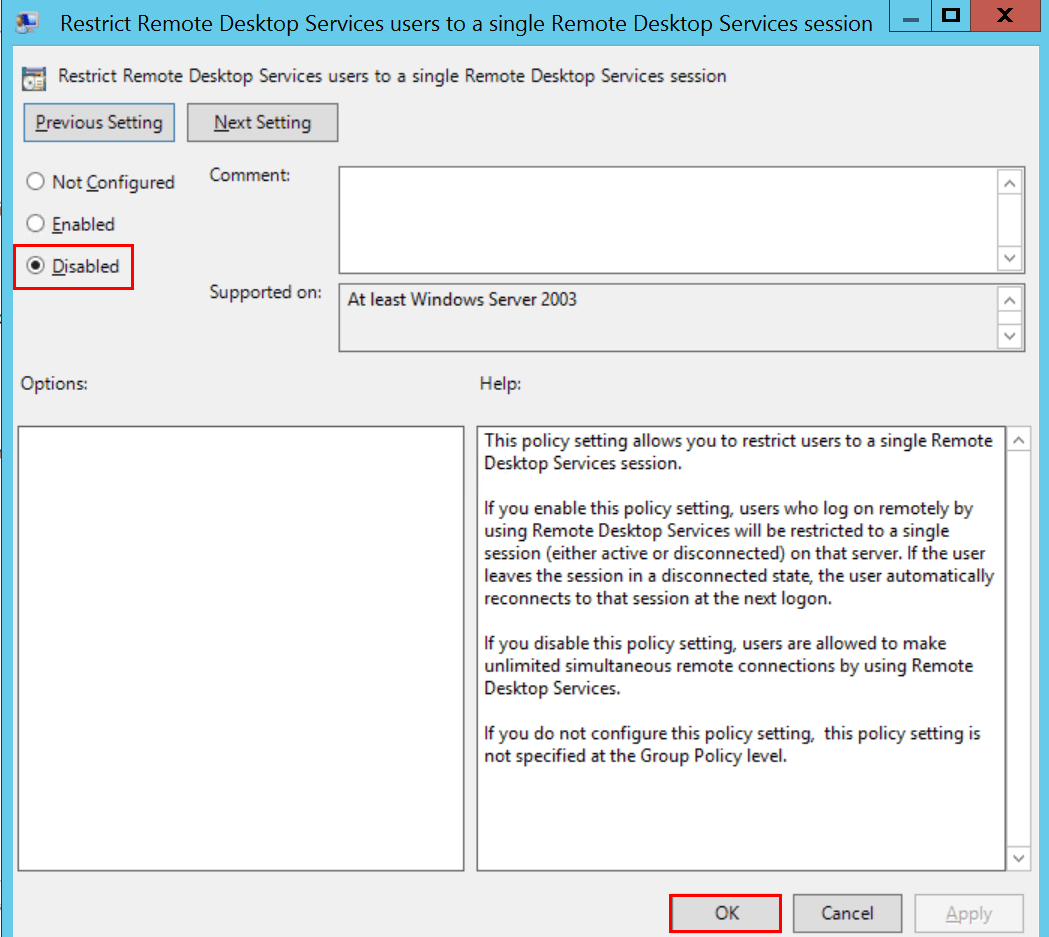Choose the Enabled radio option
The height and width of the screenshot is (937, 1049).
point(36,224)
